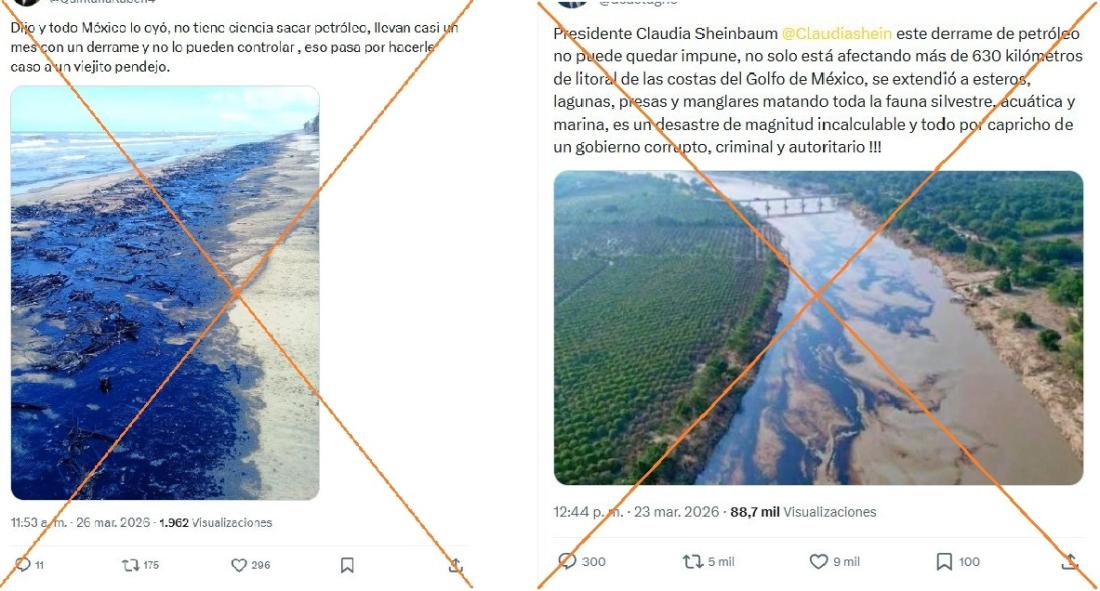
Task: Reply to the left tweet with 11 replies
Action: point(24,565)
